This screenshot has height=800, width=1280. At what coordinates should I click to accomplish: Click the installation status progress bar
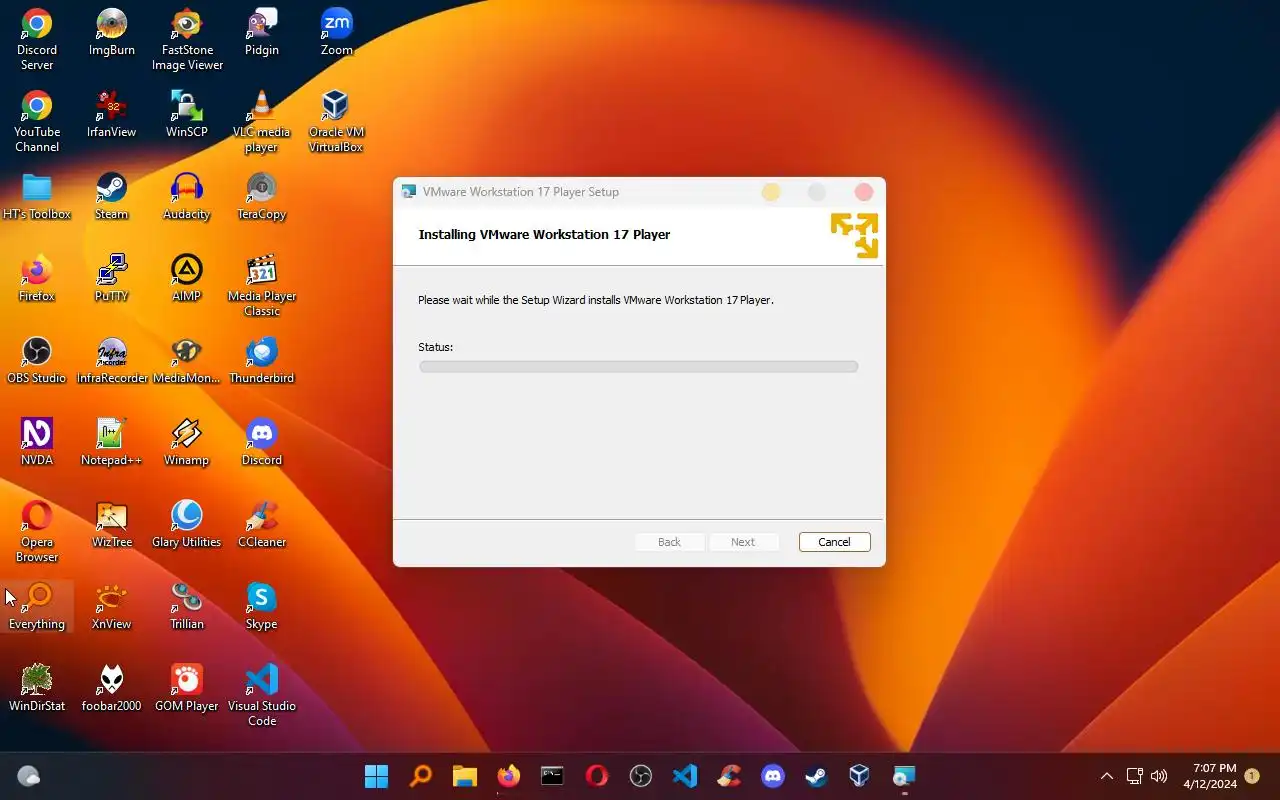click(x=638, y=367)
